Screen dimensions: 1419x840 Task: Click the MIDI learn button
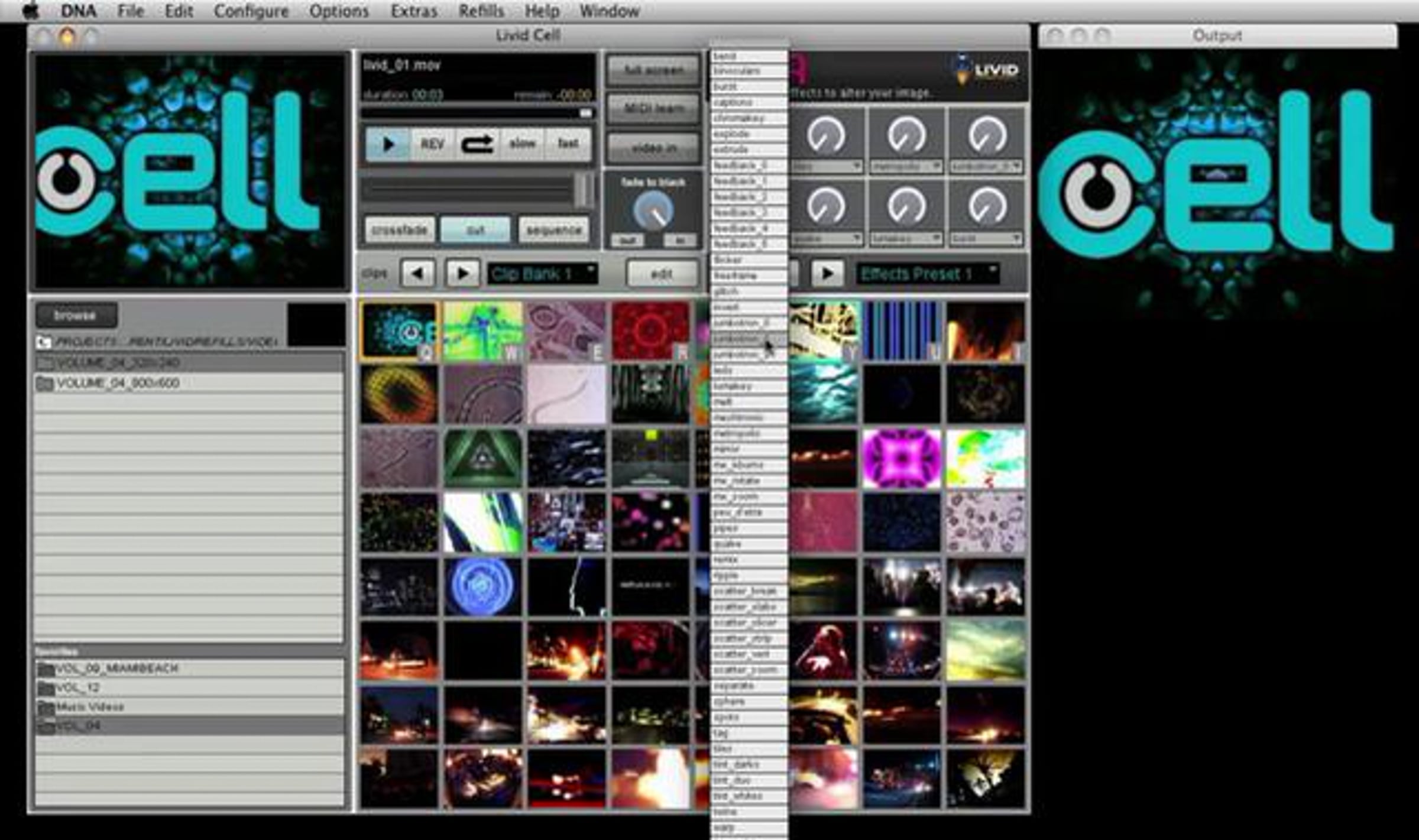tap(653, 109)
